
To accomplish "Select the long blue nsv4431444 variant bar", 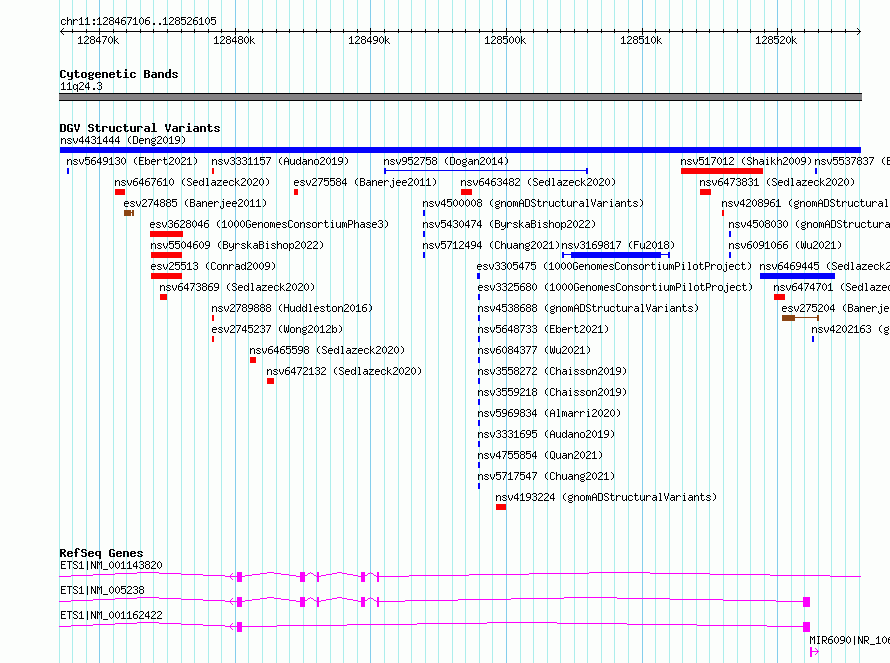I will click(460, 150).
